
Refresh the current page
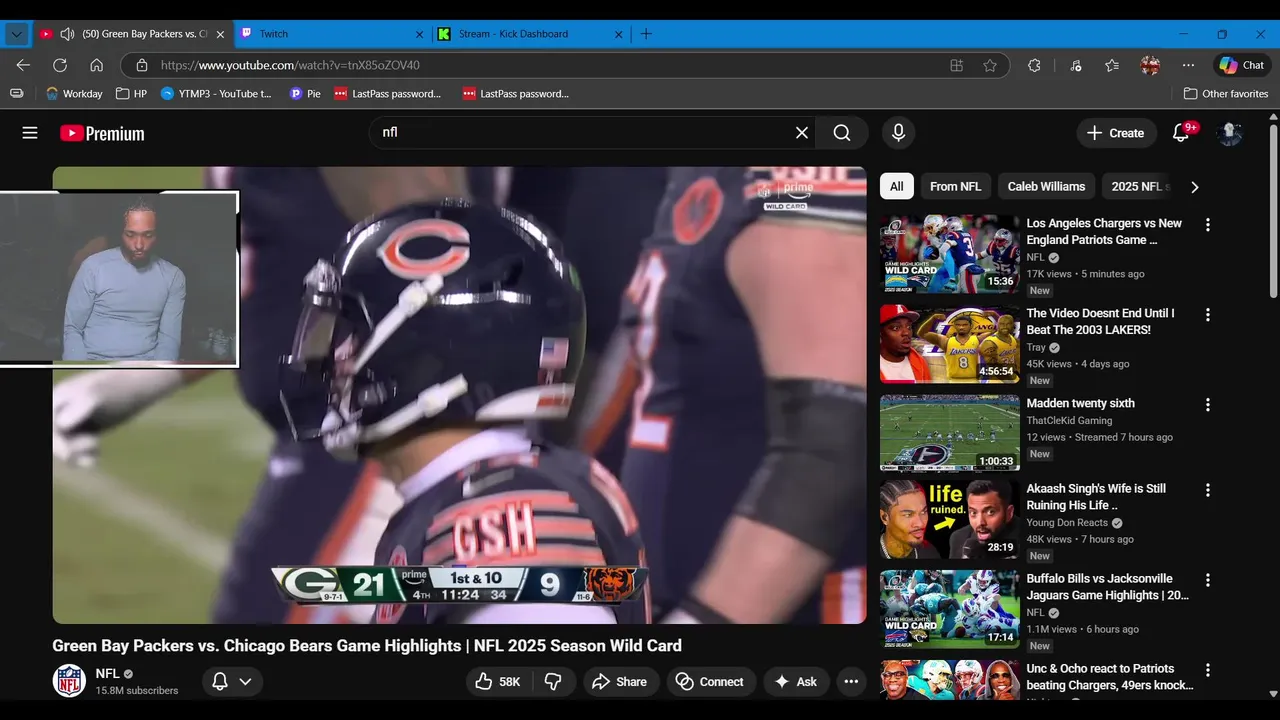tap(60, 65)
